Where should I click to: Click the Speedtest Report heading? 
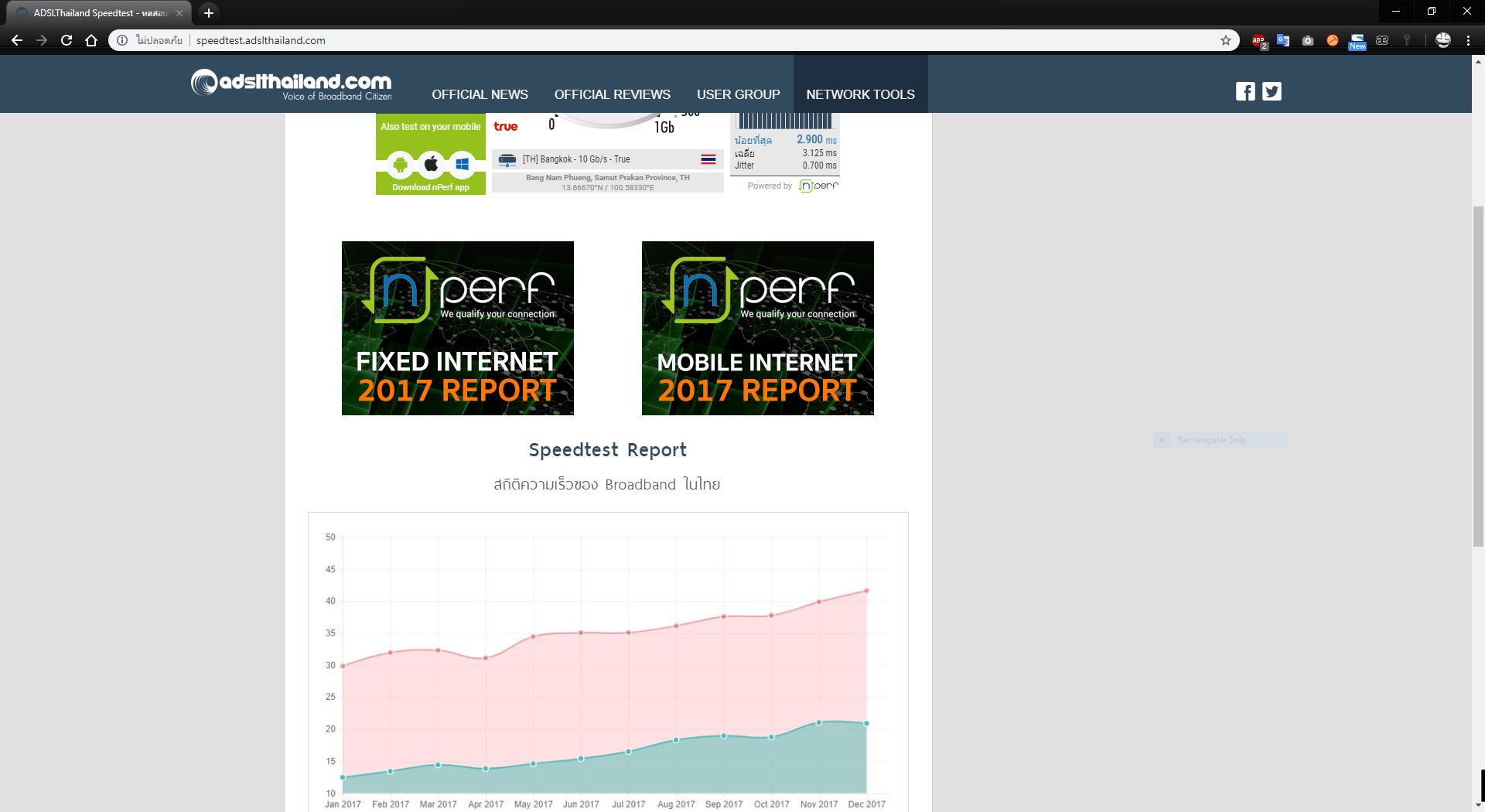click(608, 450)
